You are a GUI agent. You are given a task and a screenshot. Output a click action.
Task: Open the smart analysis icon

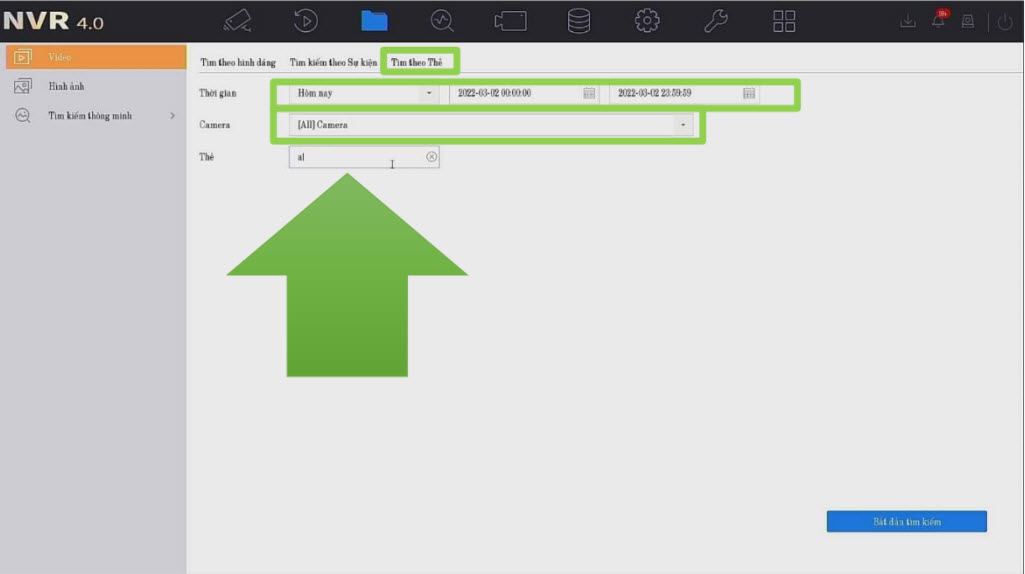pyautogui.click(x=442, y=21)
